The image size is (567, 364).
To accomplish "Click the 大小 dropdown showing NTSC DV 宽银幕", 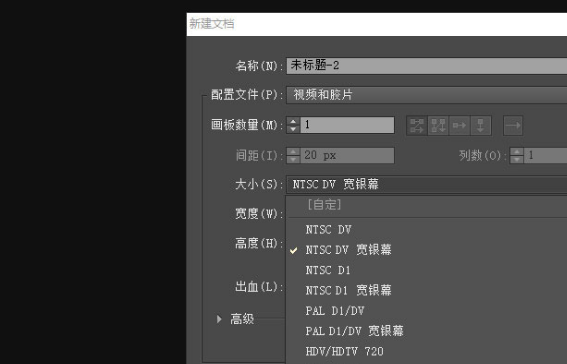I will pyautogui.click(x=427, y=184).
